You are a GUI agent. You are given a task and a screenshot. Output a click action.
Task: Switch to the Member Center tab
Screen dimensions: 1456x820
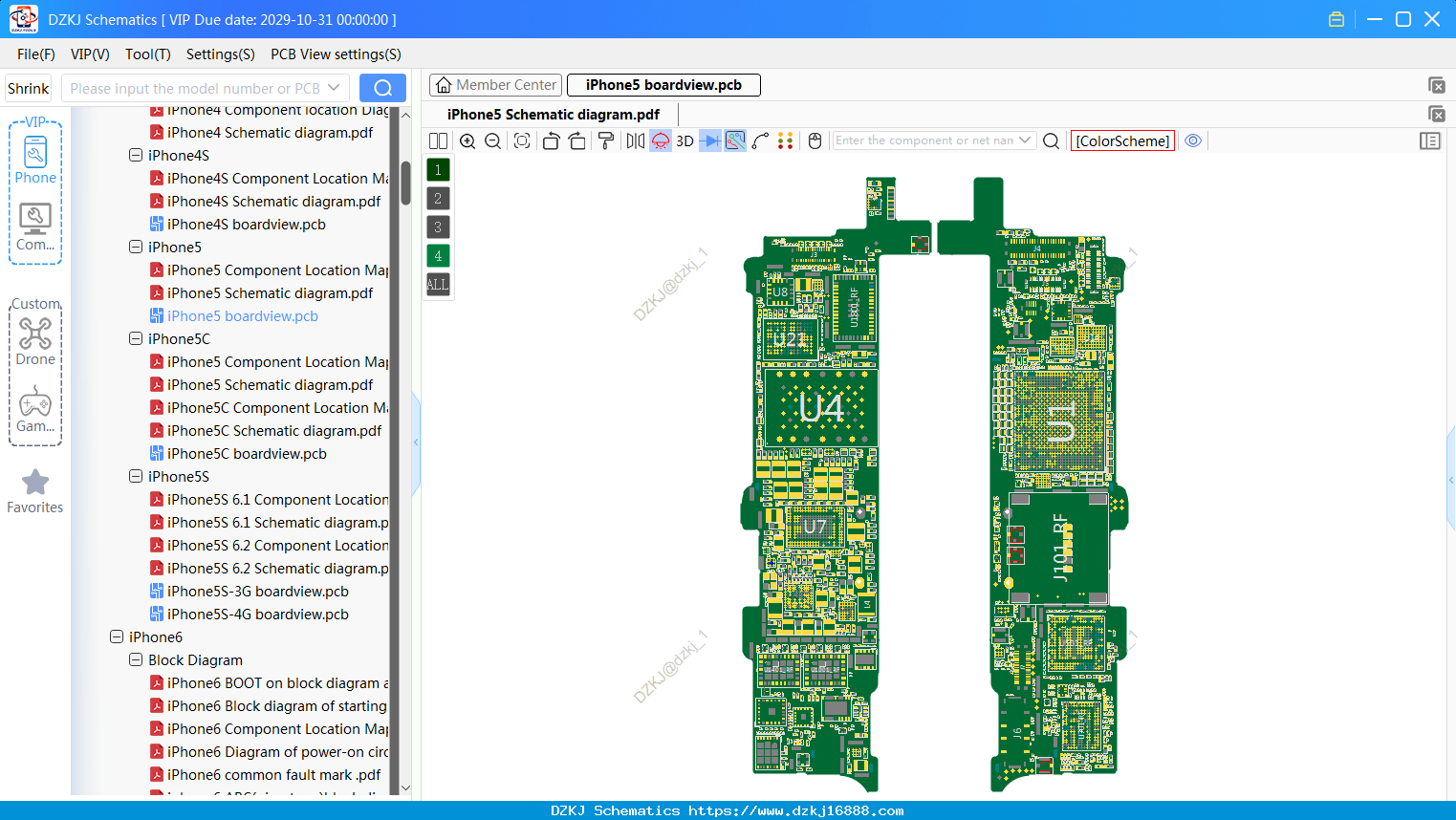pyautogui.click(x=495, y=85)
